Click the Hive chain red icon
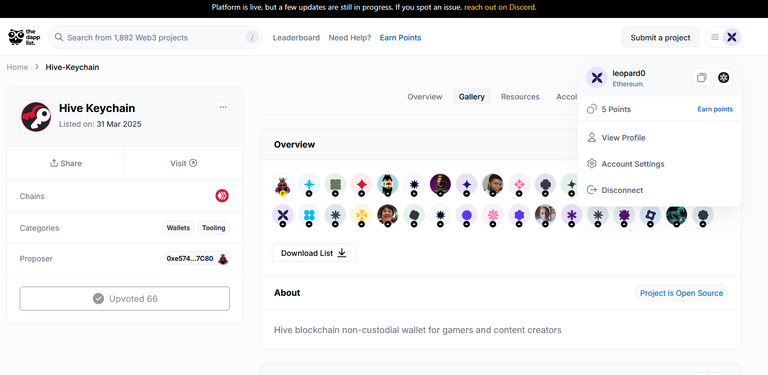Viewport: 768px width, 375px height. tap(222, 196)
